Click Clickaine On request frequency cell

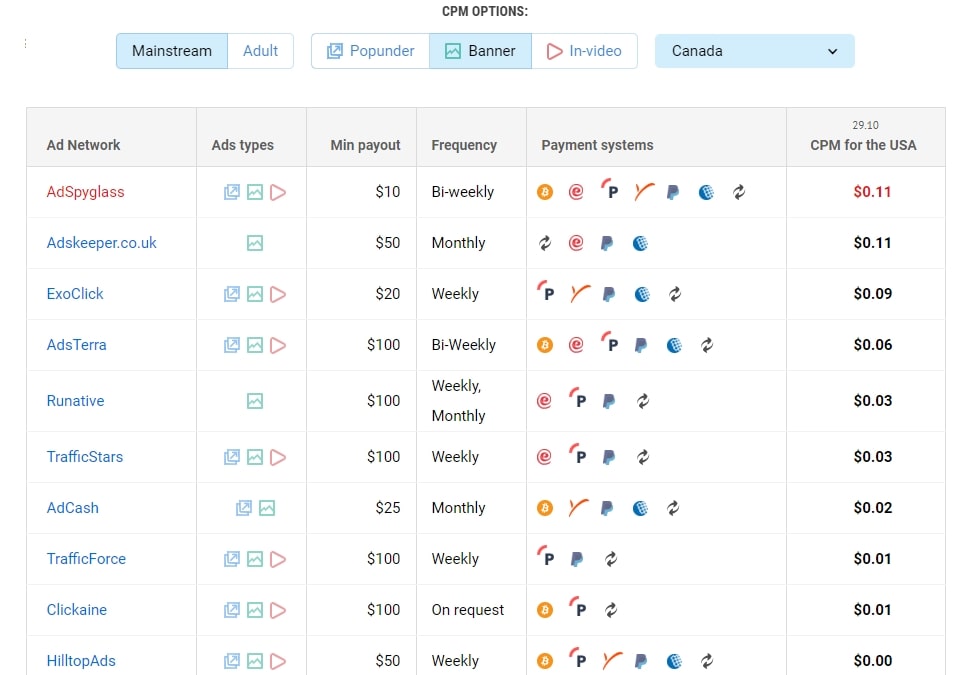pyautogui.click(x=468, y=610)
